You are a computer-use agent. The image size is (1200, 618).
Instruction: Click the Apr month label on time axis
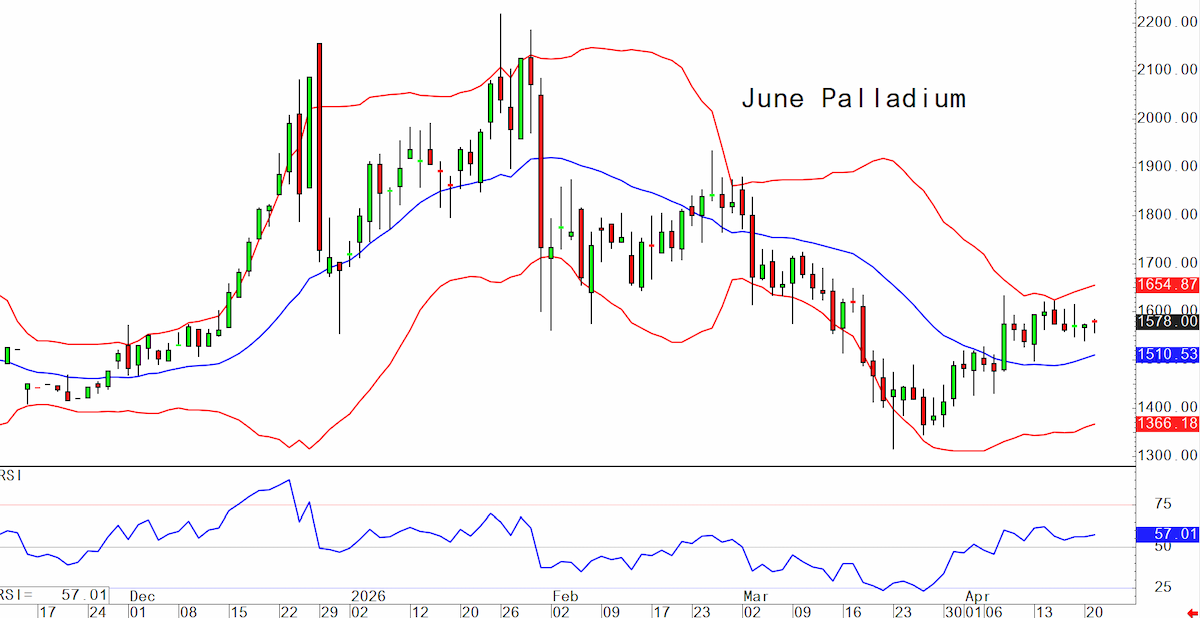click(978, 595)
